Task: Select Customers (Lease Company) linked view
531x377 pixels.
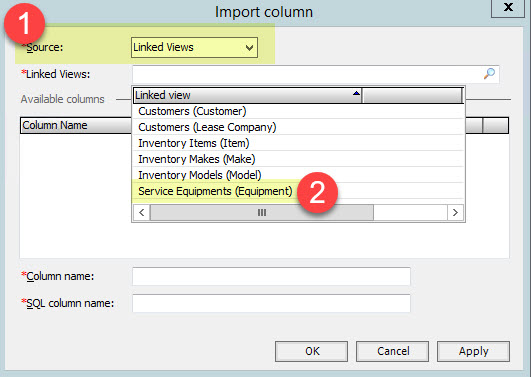Action: pos(298,127)
